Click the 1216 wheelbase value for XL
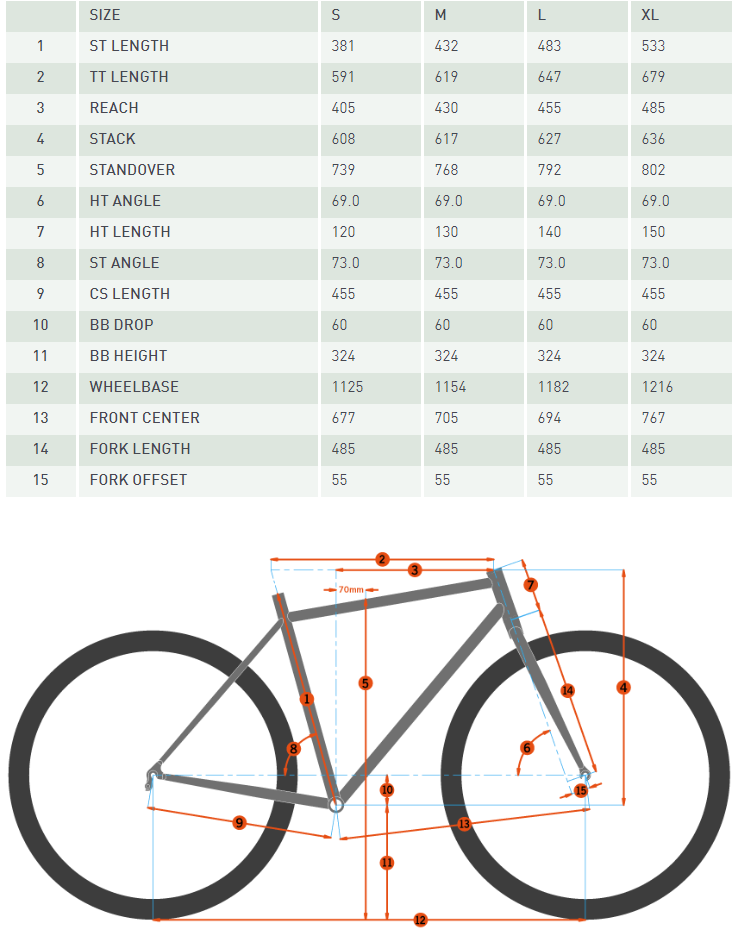This screenshot has width=745, height=936. [657, 387]
